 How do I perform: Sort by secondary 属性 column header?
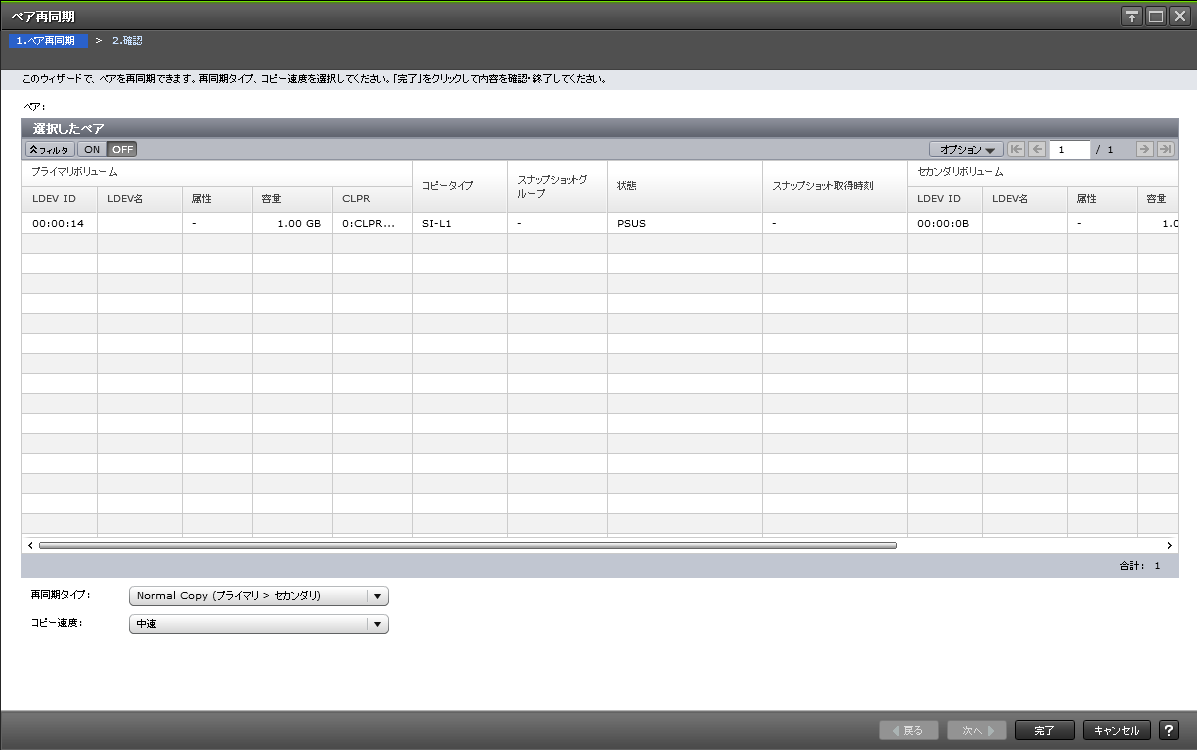[x=1102, y=199]
